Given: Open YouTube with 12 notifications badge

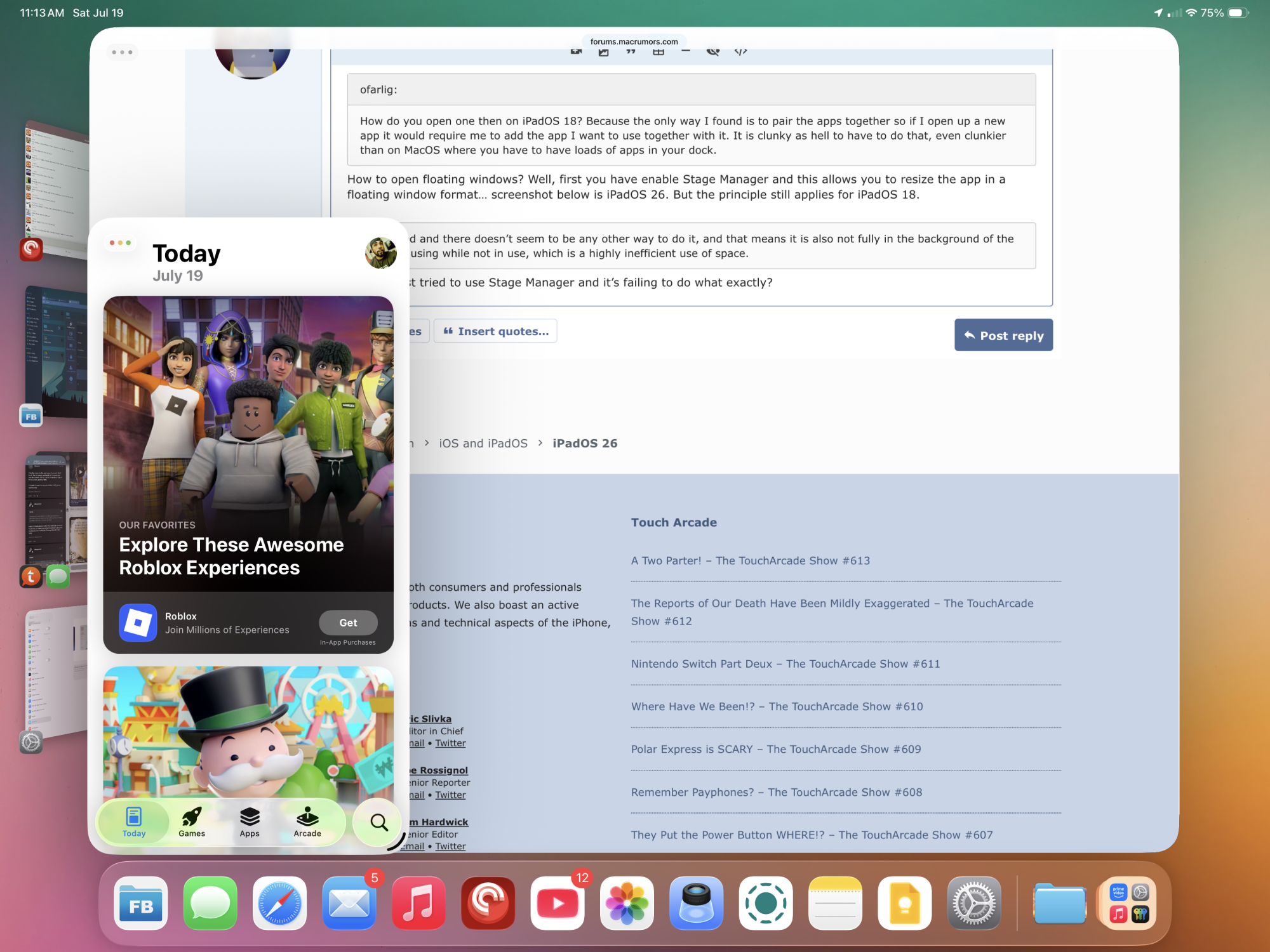Looking at the screenshot, I should 558,903.
